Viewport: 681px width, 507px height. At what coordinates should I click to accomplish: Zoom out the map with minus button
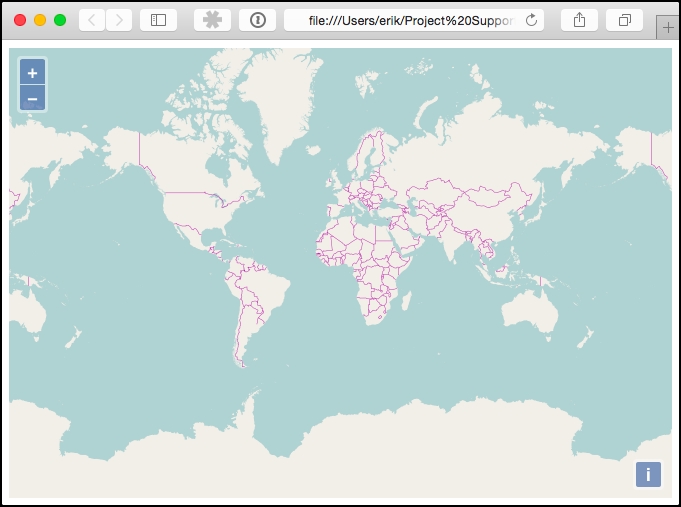coord(33,98)
